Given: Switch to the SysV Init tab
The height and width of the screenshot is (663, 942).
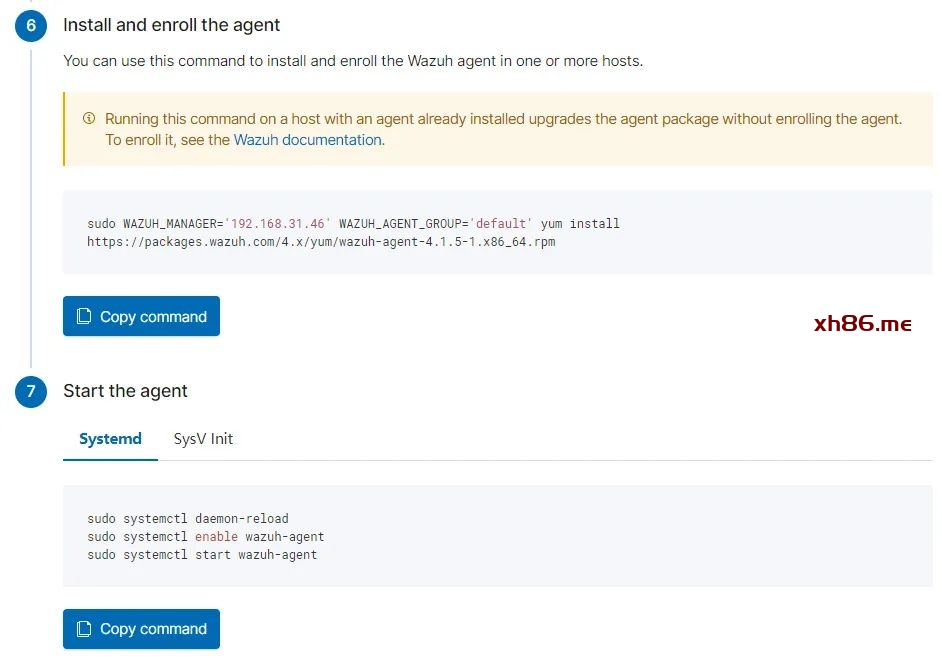Looking at the screenshot, I should tap(203, 439).
